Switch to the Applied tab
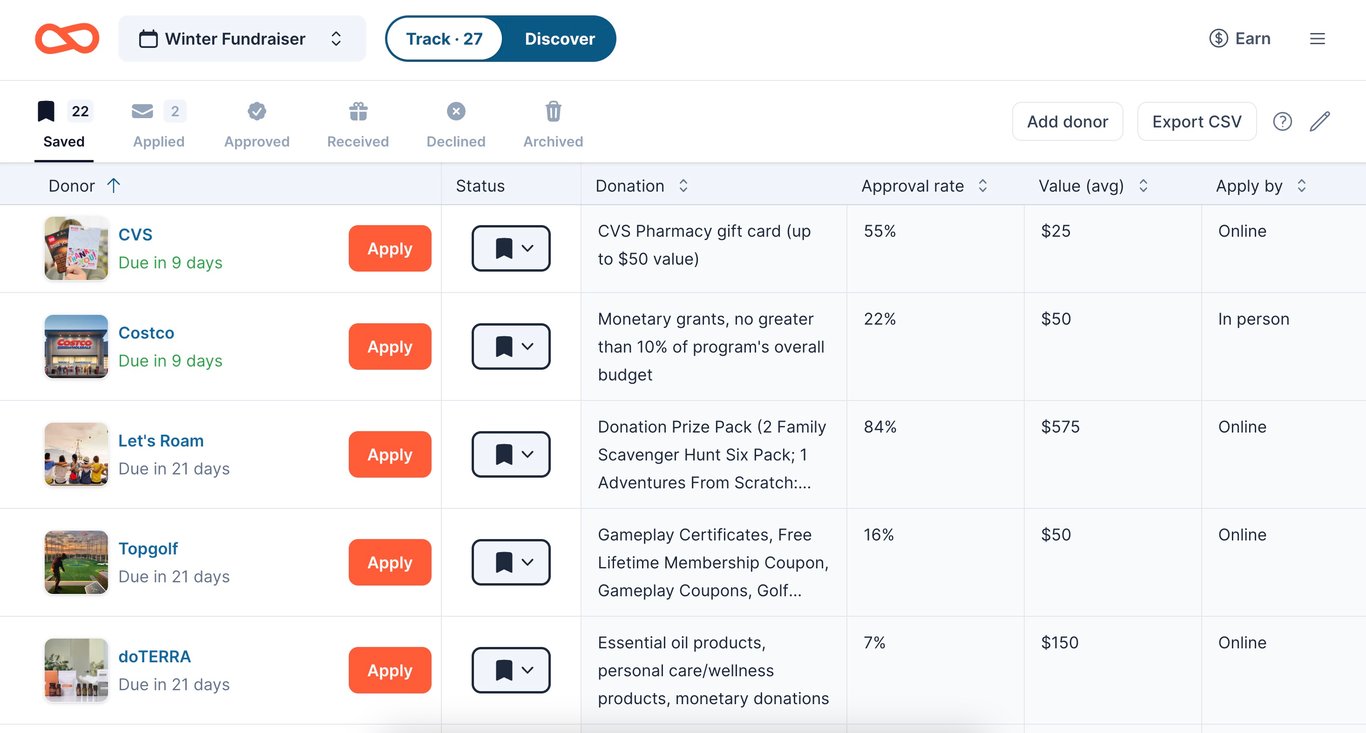Screen dimensions: 1366x733 tap(158, 125)
